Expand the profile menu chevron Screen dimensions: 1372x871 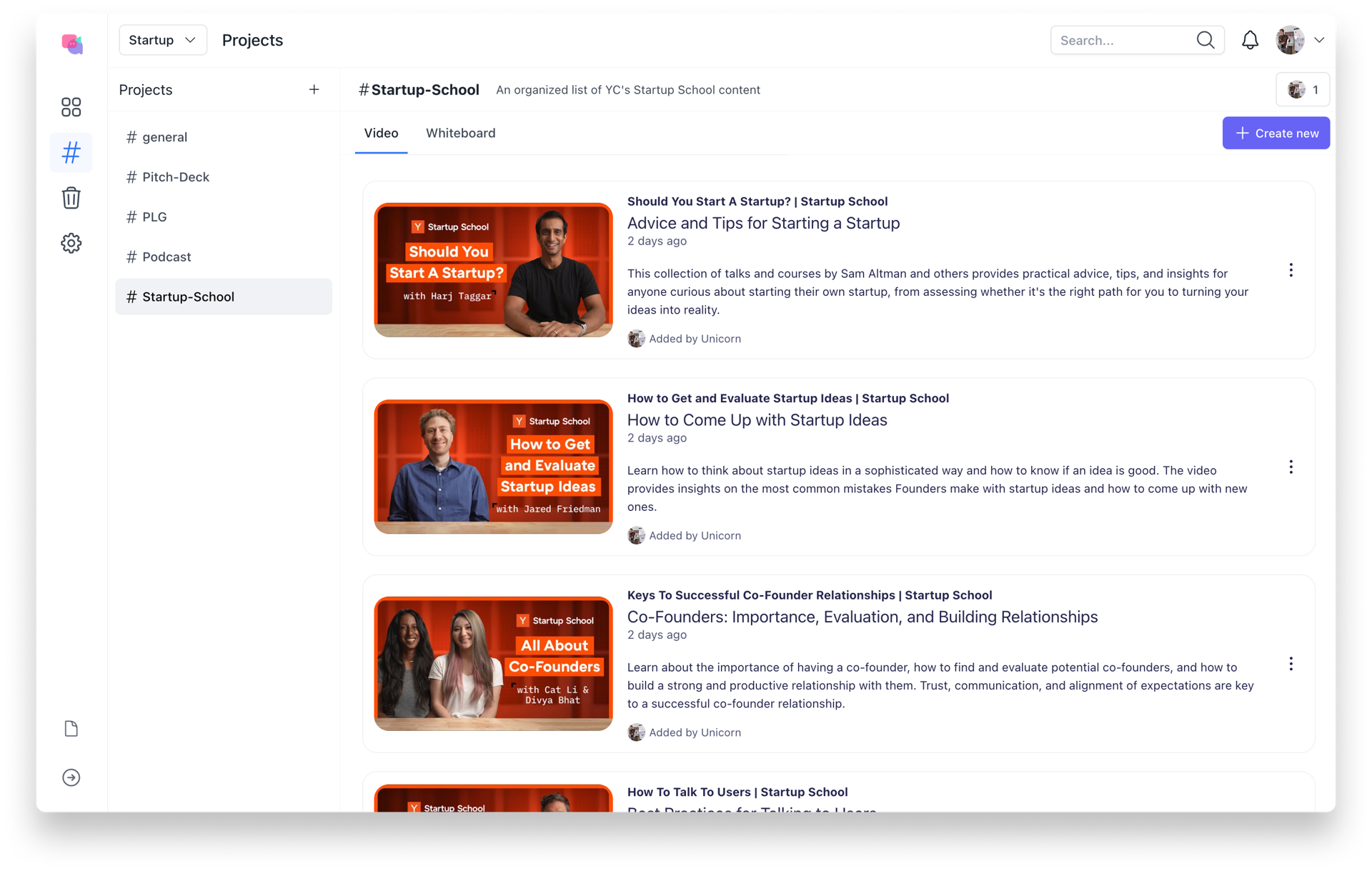[1319, 40]
